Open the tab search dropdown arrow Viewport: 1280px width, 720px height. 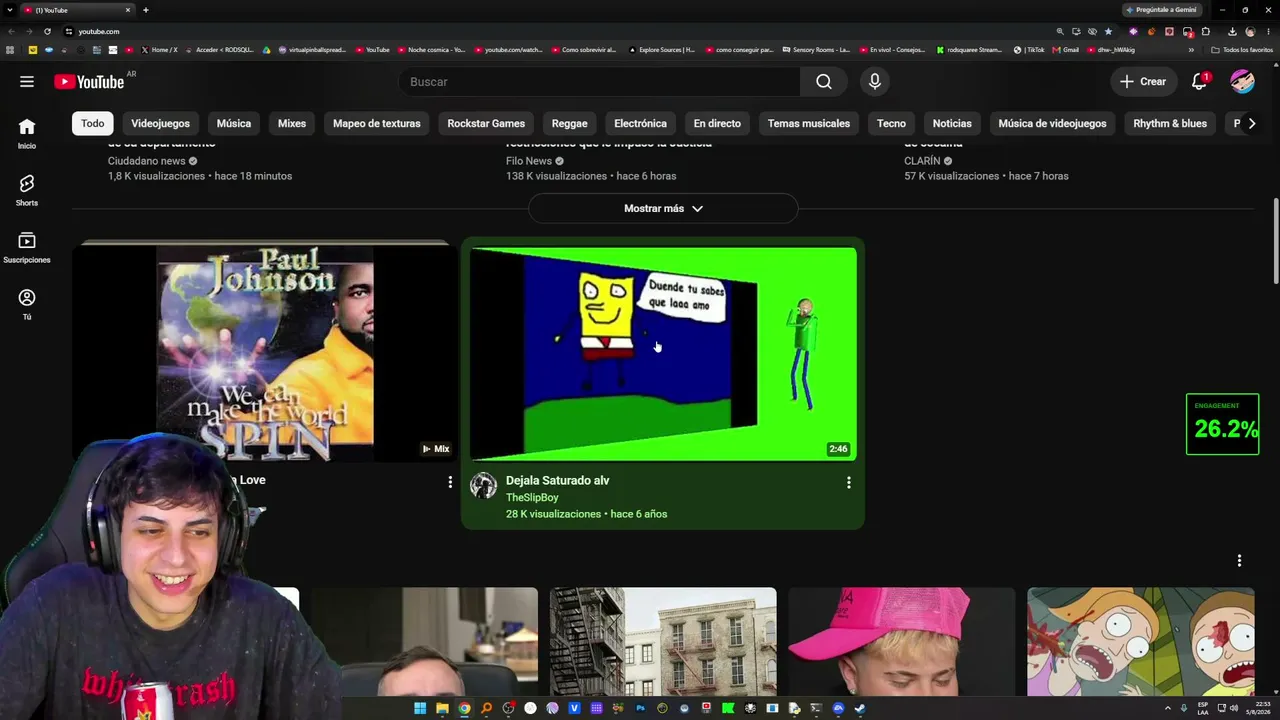[x=10, y=10]
